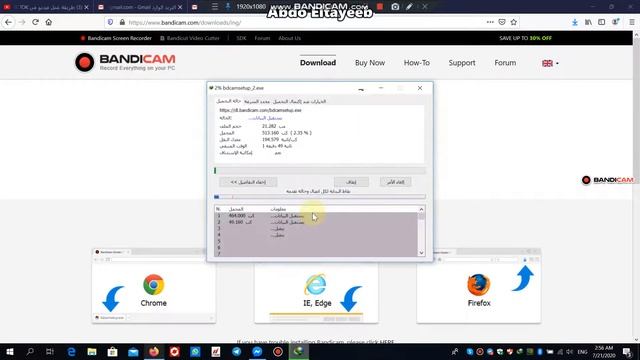640x360 pixels.
Task: Open the Firefox download instructions thumbnail
Action: click(479, 285)
